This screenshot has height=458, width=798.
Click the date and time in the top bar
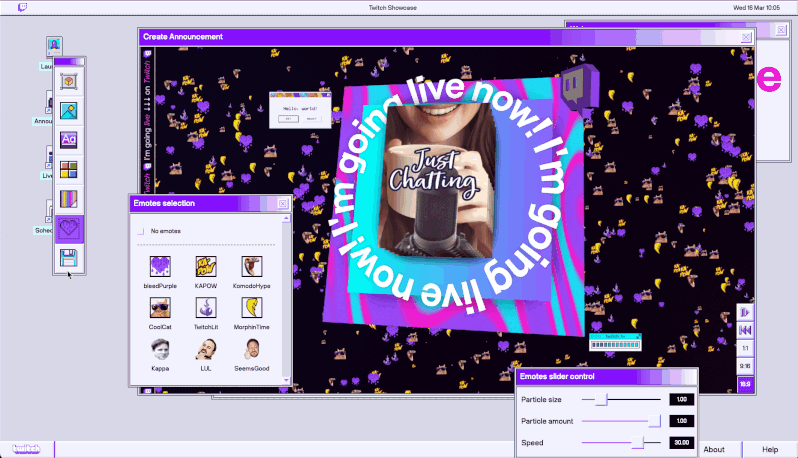pyautogui.click(x=756, y=8)
